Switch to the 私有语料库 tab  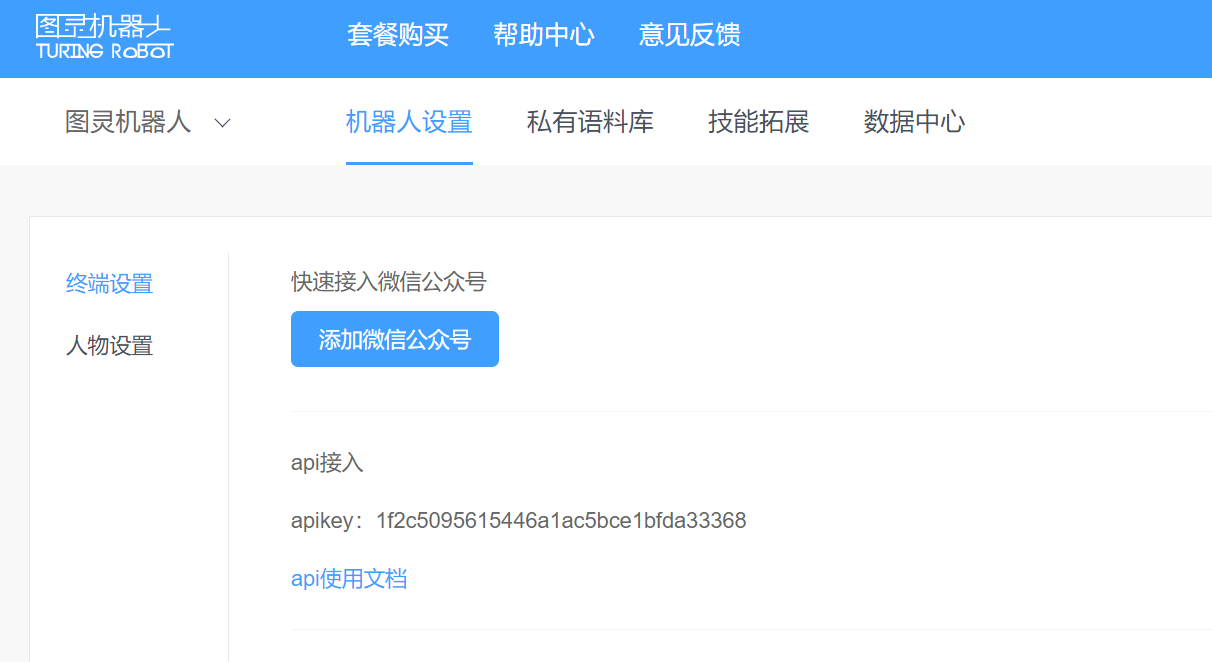pyautogui.click(x=590, y=122)
